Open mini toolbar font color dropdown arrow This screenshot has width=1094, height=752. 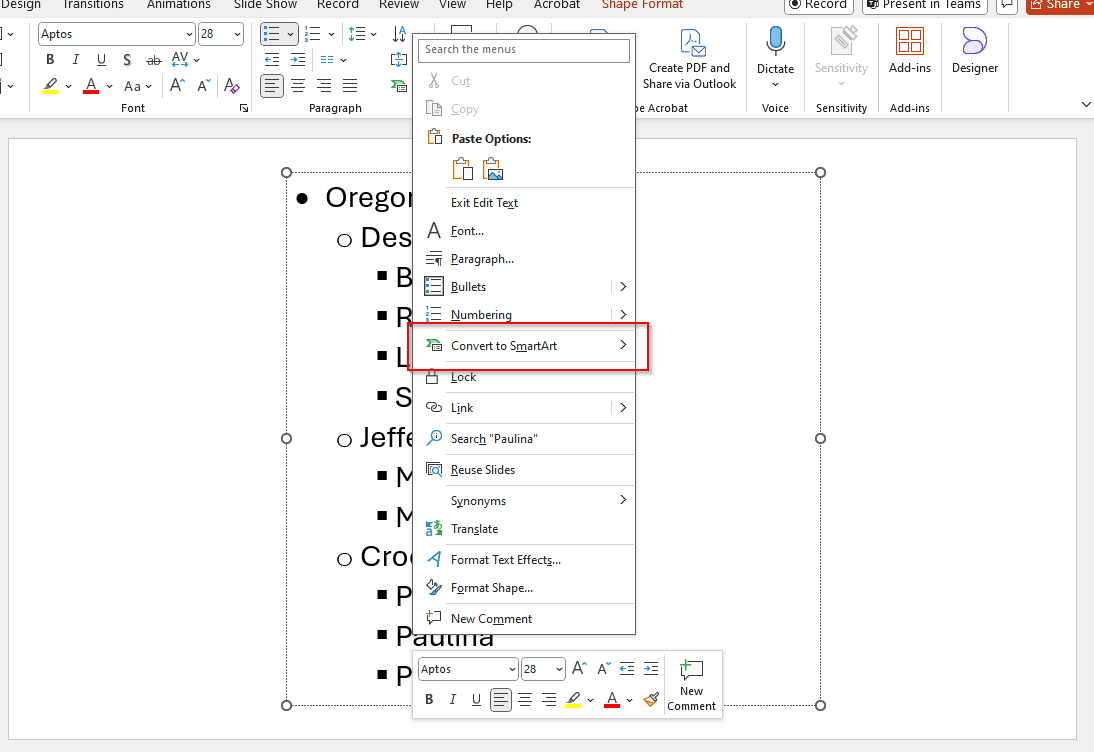(x=629, y=700)
